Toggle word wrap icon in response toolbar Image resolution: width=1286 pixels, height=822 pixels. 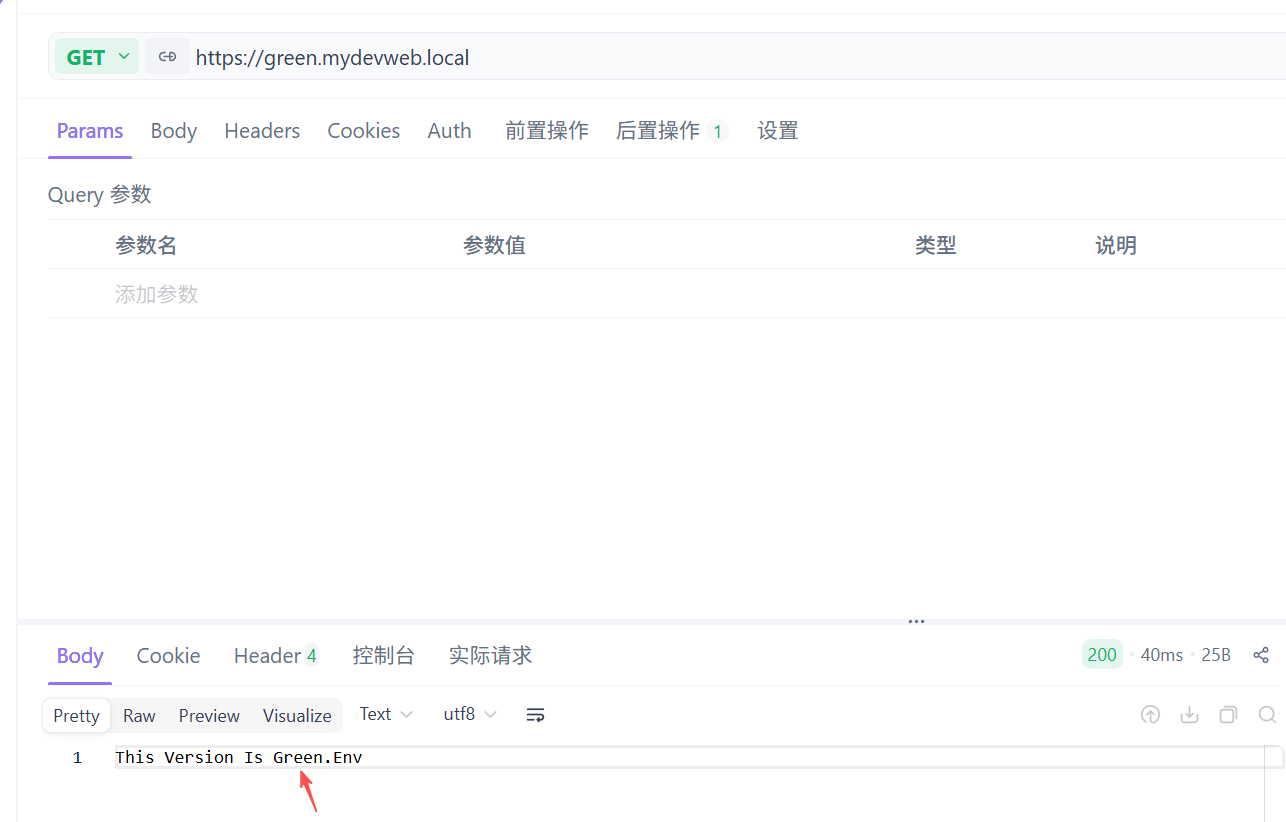click(x=535, y=715)
